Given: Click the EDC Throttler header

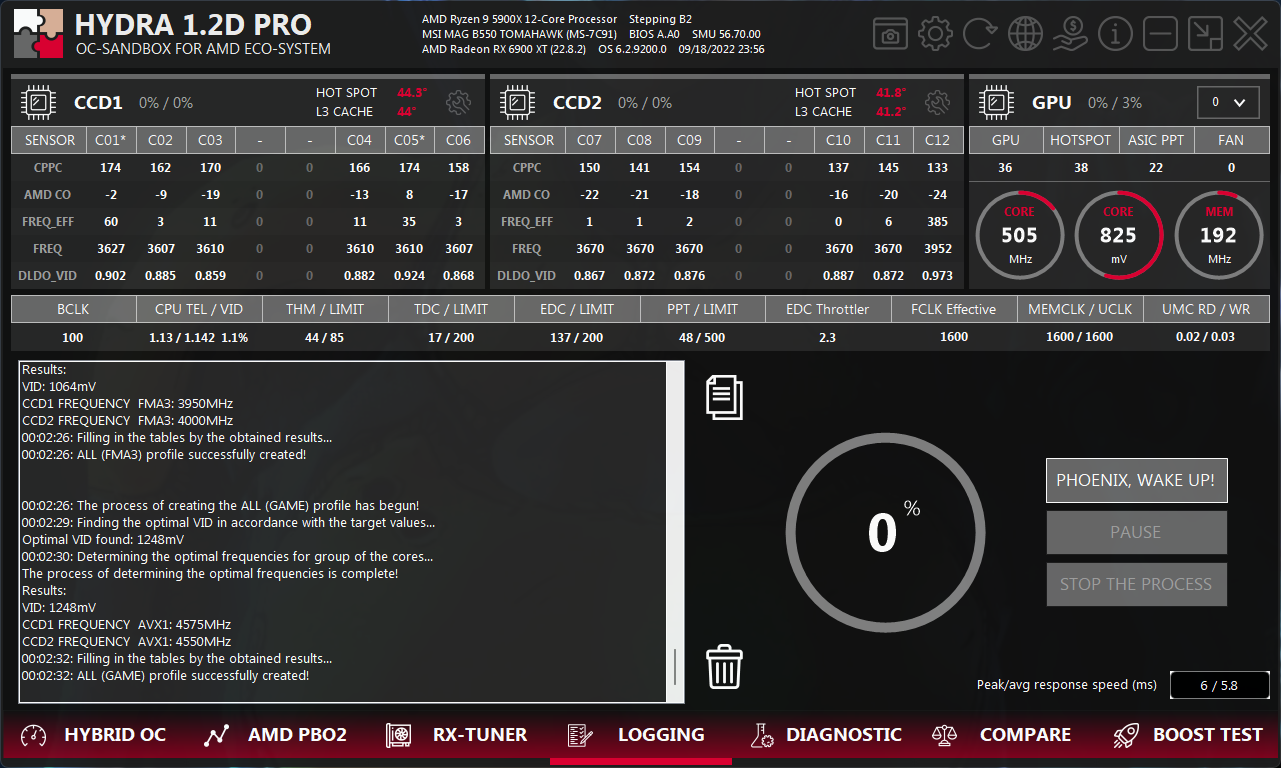Looking at the screenshot, I should (x=828, y=309).
